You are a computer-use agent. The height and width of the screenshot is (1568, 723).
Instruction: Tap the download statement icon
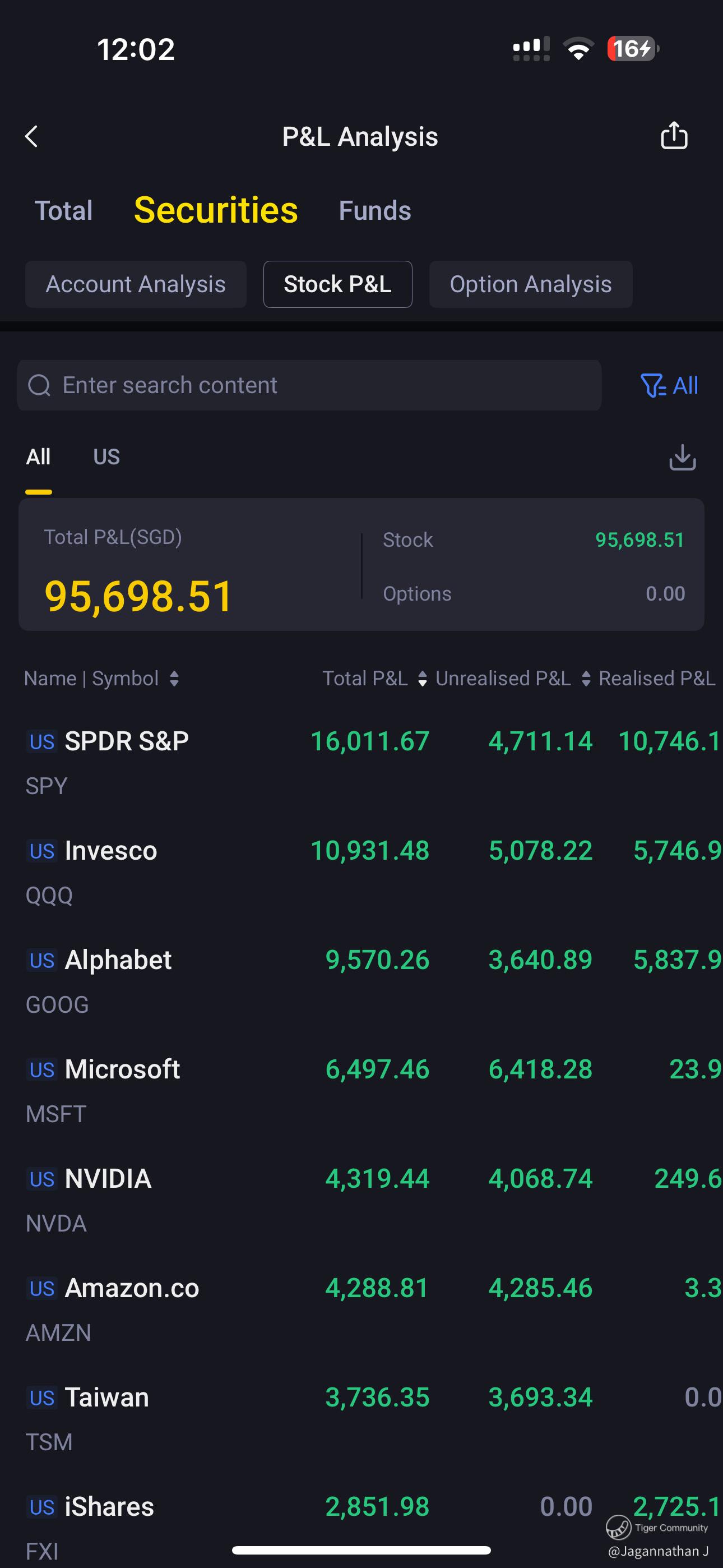point(682,457)
